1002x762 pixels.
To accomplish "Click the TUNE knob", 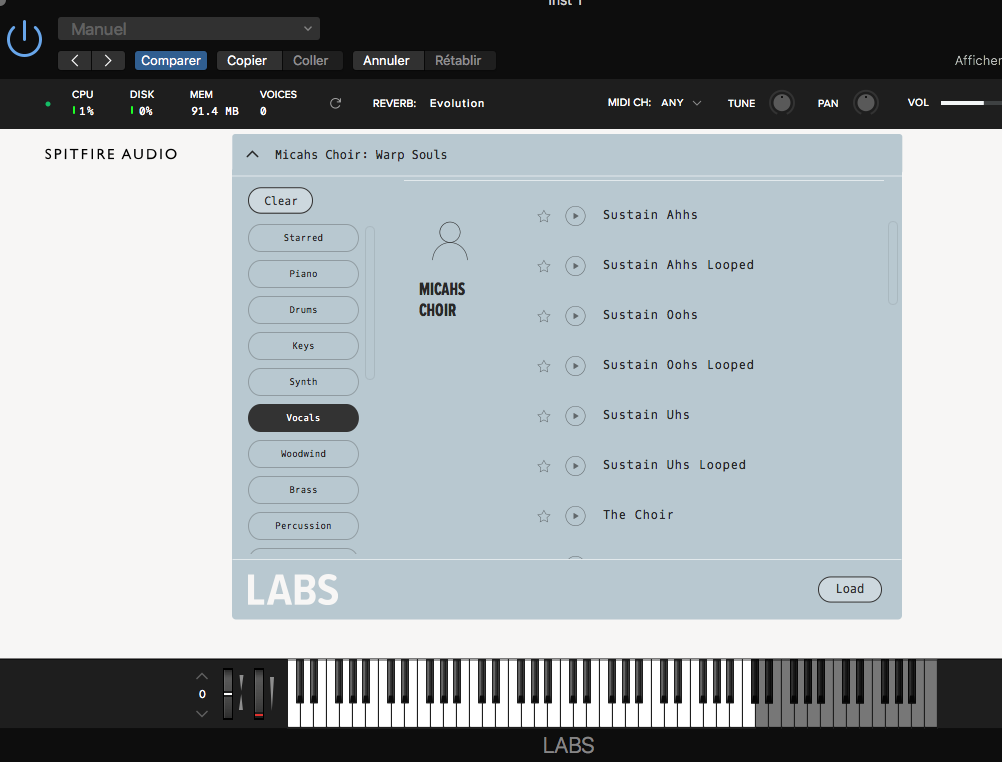I will coord(782,103).
